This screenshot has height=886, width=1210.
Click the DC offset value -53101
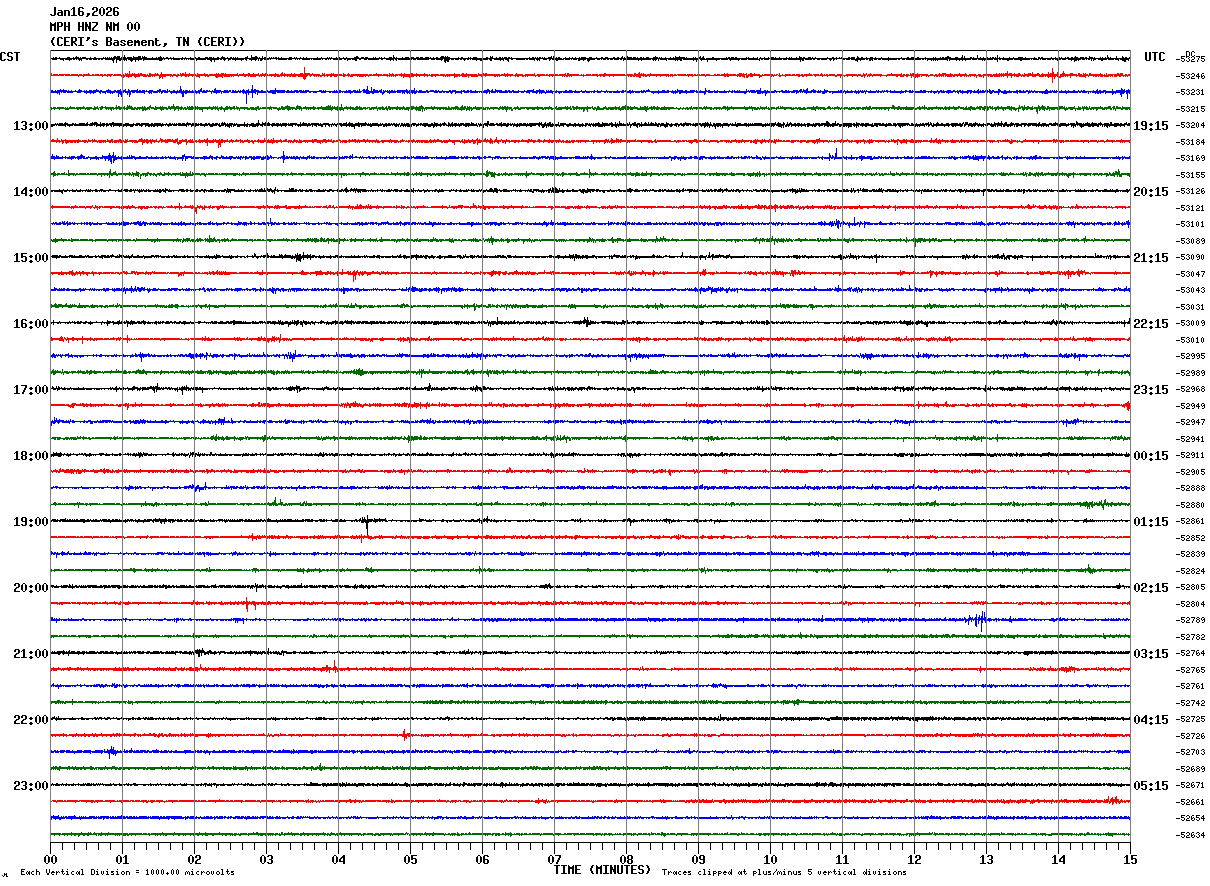(x=1190, y=224)
